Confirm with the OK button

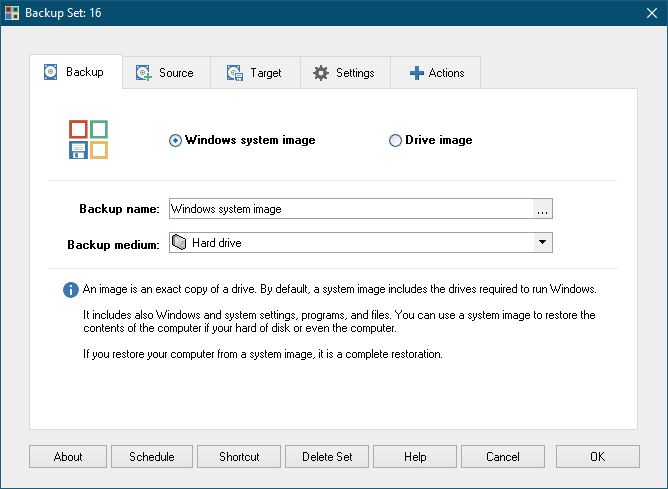598,457
